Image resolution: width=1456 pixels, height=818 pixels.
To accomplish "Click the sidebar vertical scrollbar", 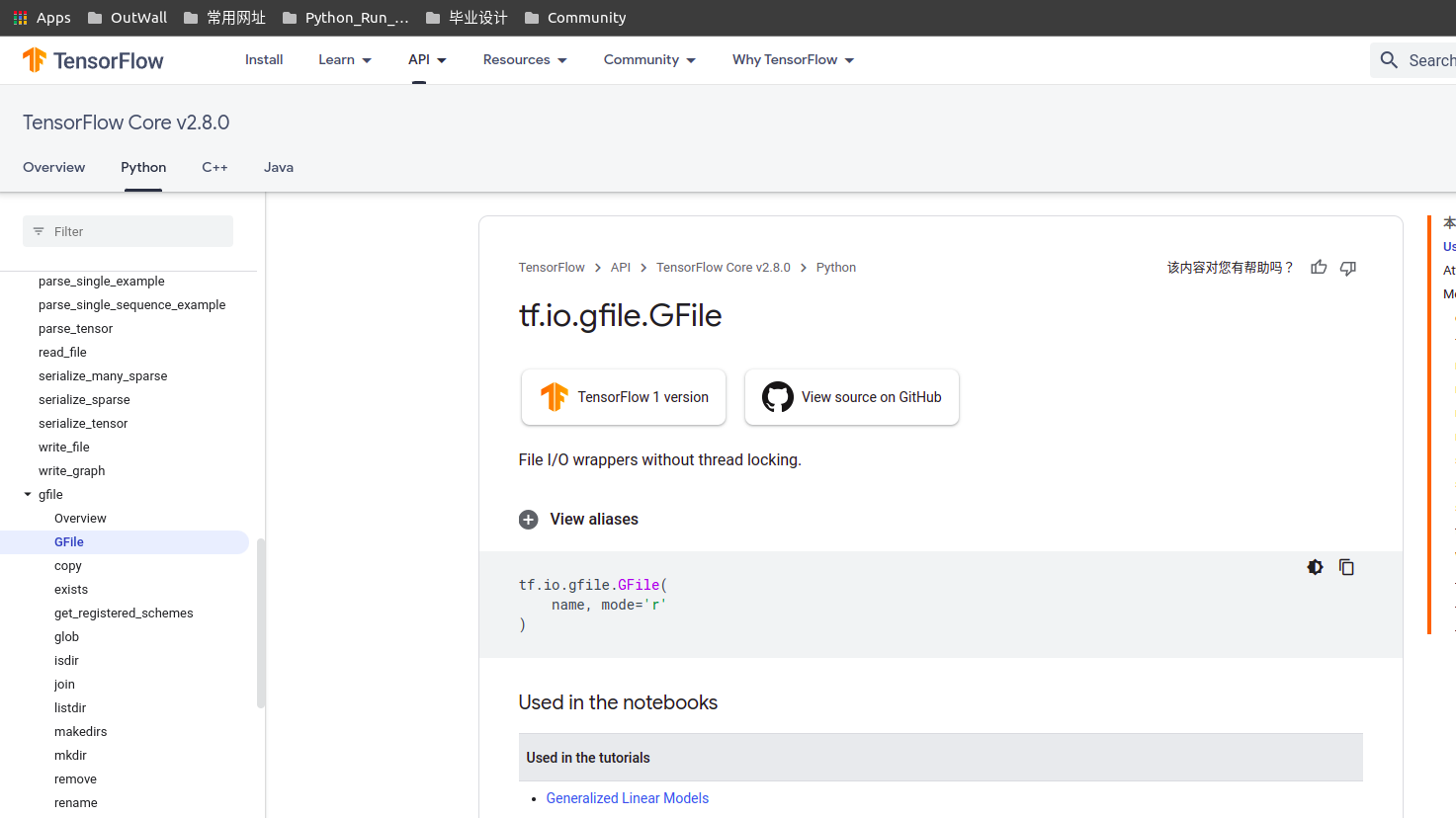I will [x=261, y=622].
